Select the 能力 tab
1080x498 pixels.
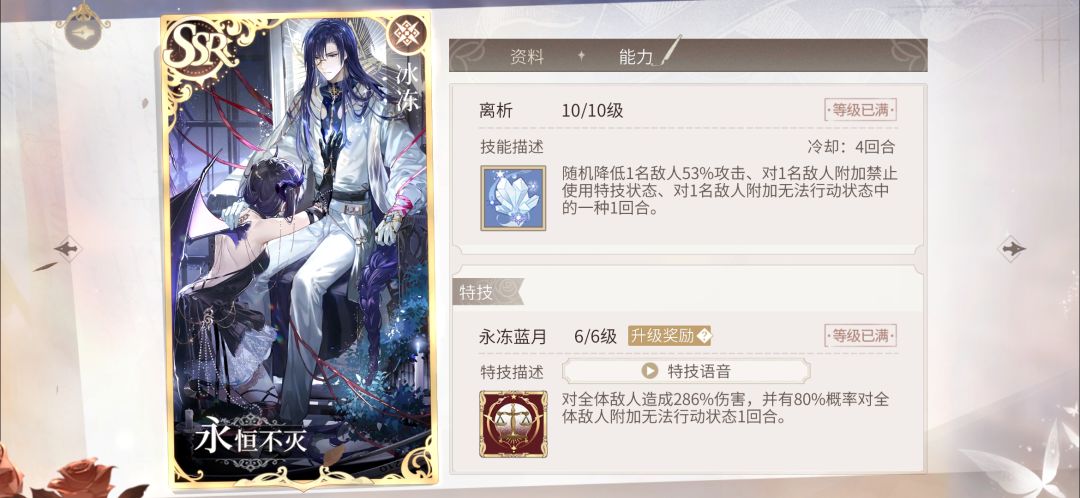tap(635, 57)
